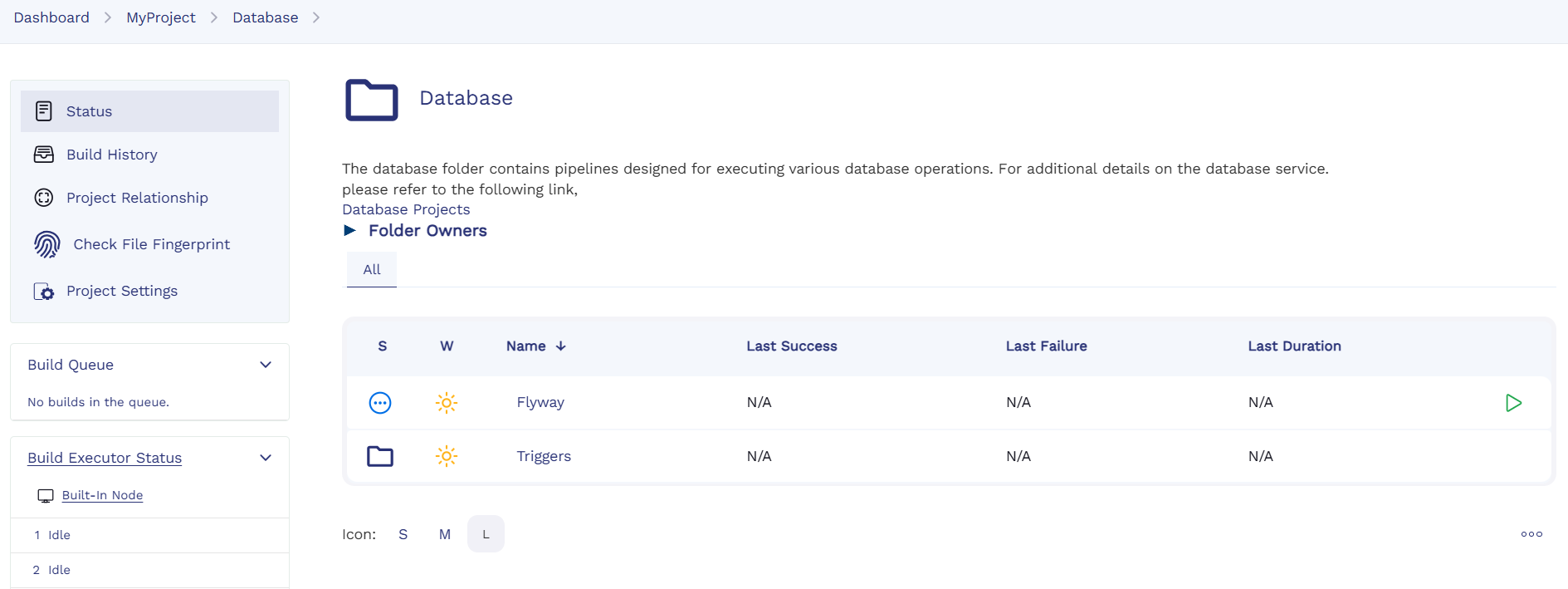Switch to the All tab
The width and height of the screenshot is (1568, 589).
(x=372, y=269)
